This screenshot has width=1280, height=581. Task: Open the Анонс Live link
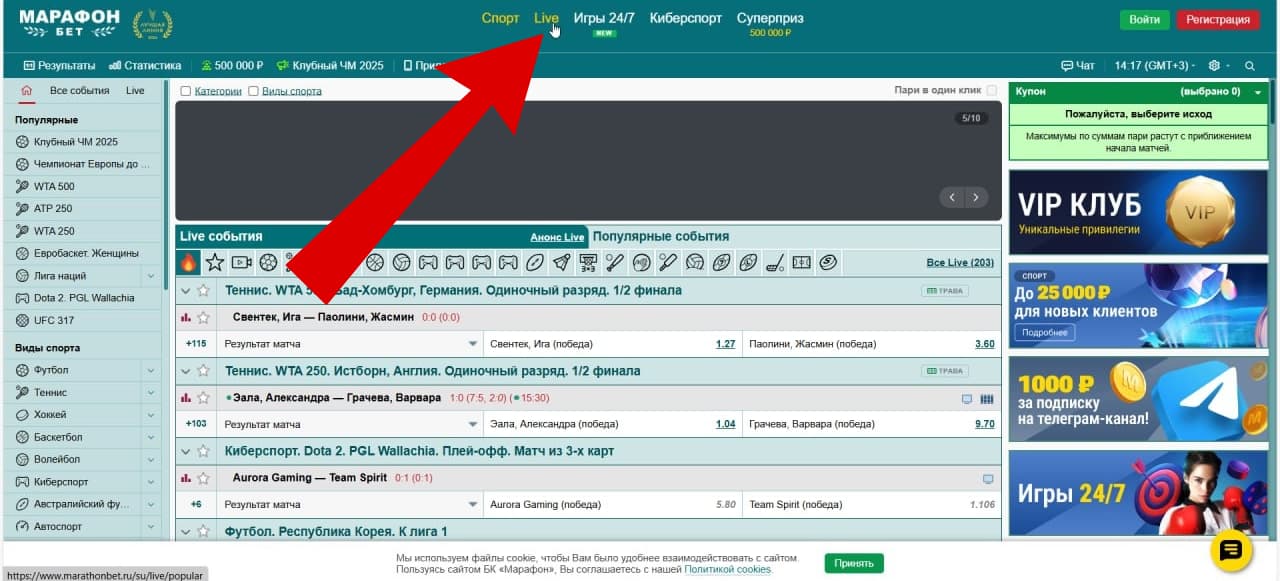click(557, 238)
